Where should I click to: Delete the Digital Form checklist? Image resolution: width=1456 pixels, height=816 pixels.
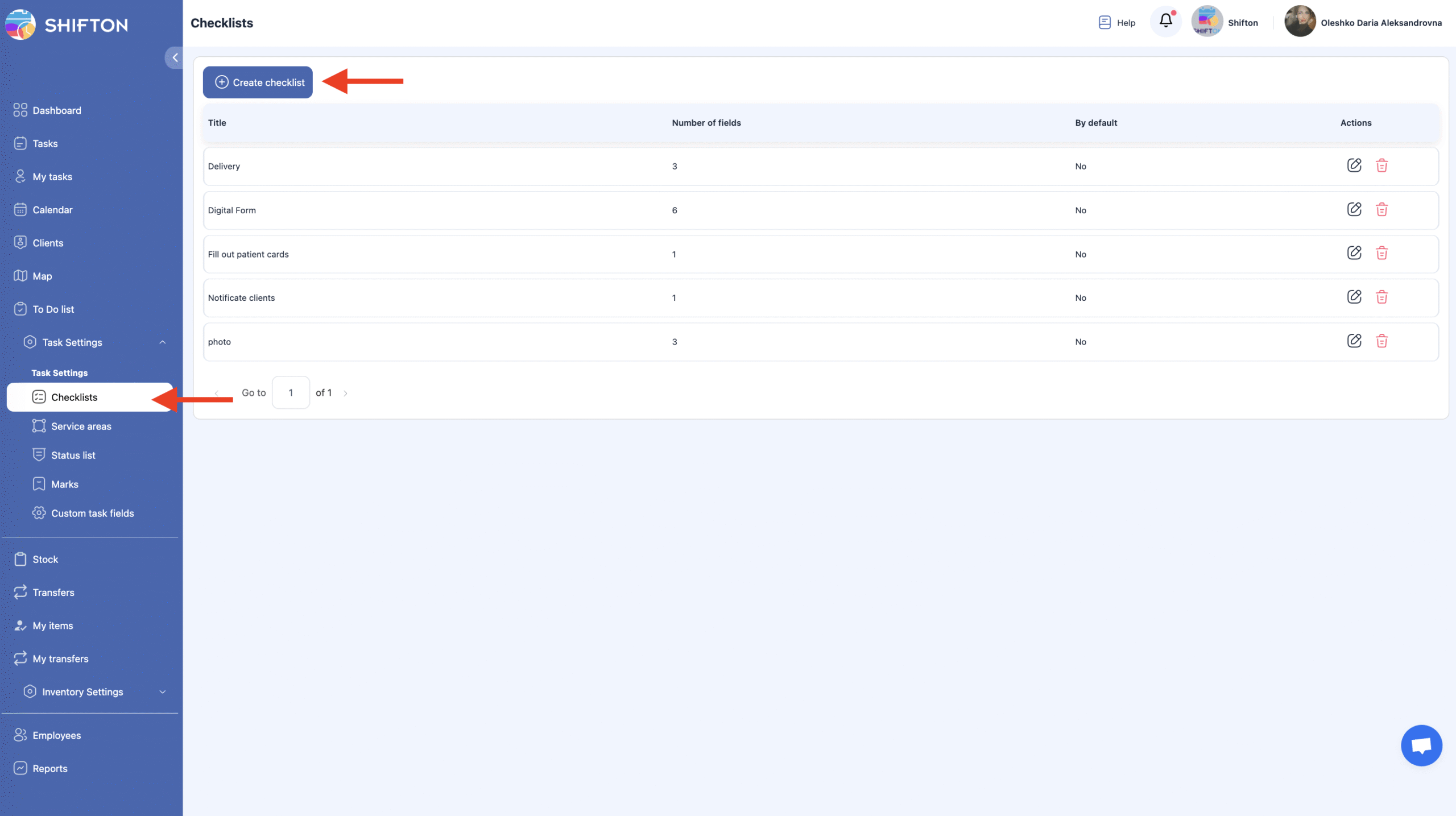tap(1381, 209)
